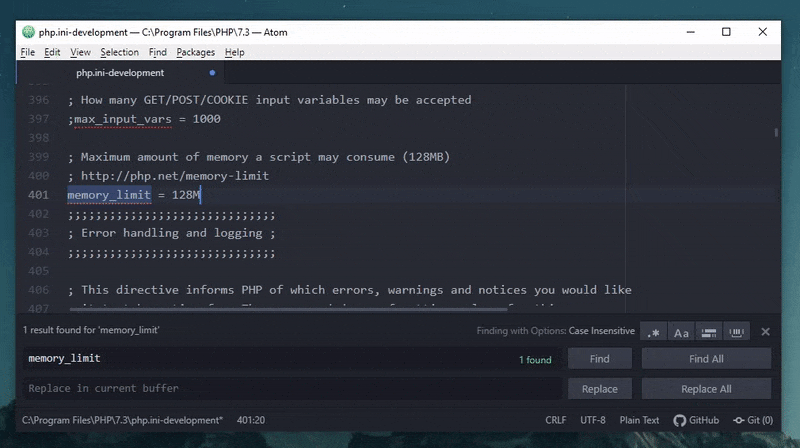This screenshot has height=448, width=800.
Task: Open the View menu
Action: [80, 52]
